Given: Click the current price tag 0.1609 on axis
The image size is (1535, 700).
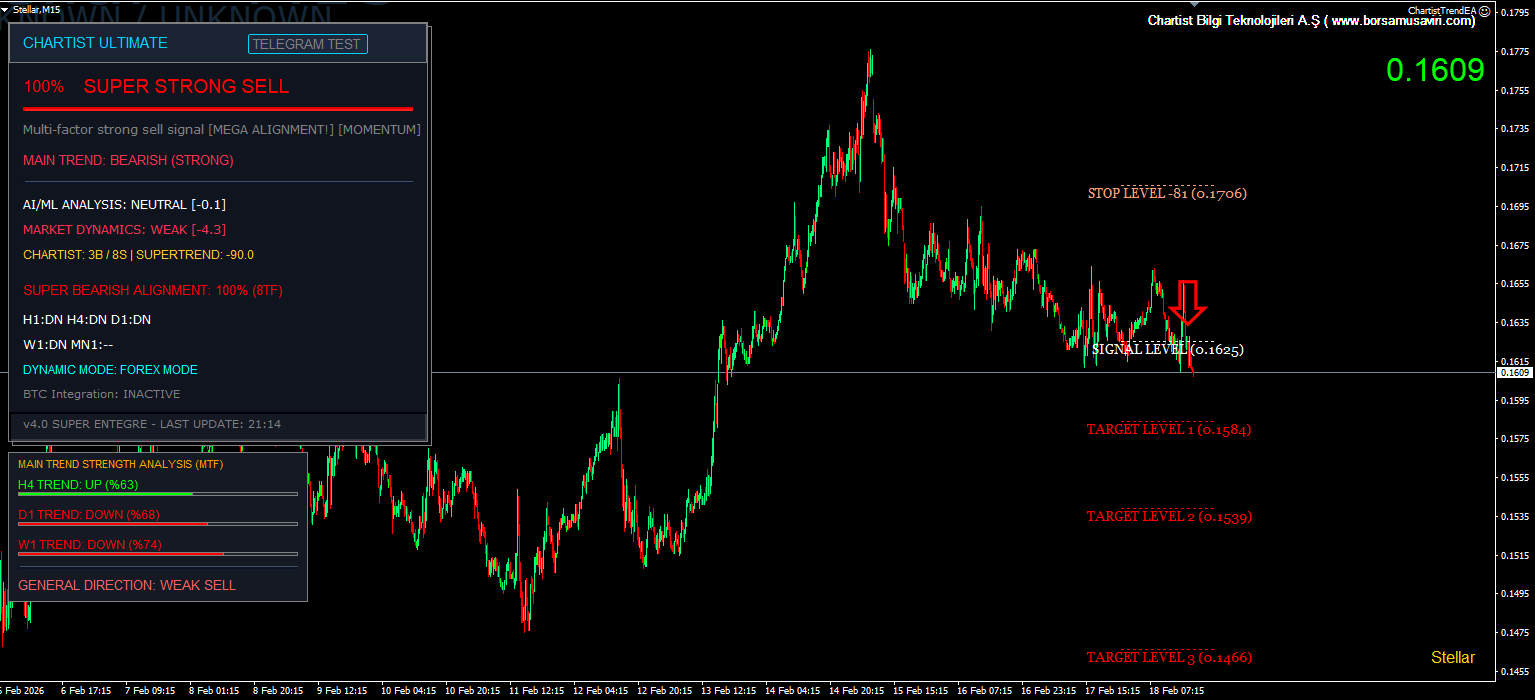Looking at the screenshot, I should tap(1514, 372).
